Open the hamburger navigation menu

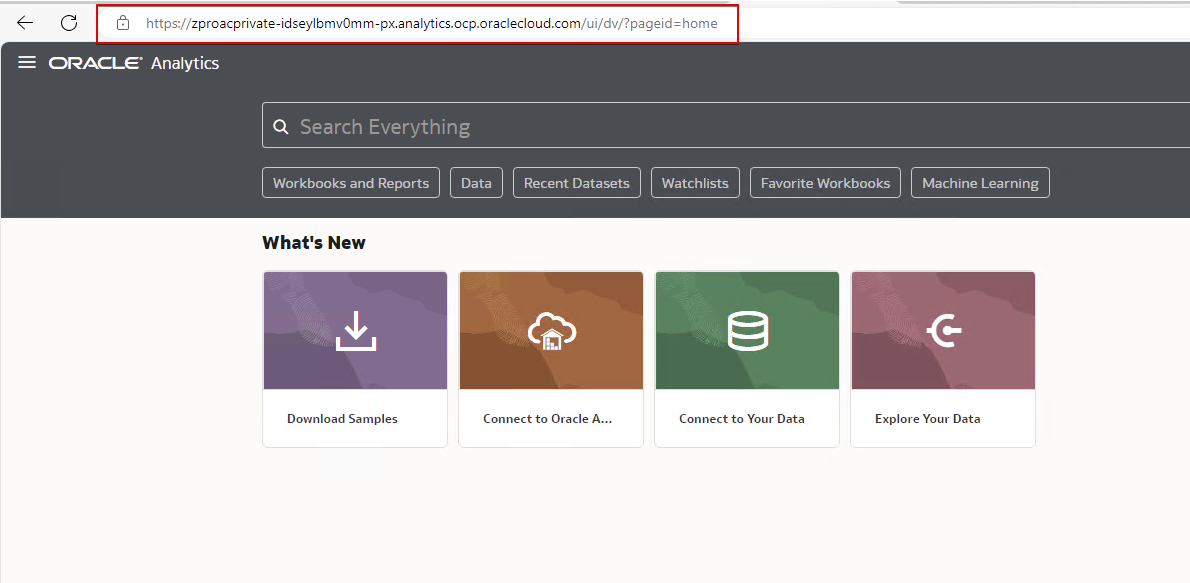pos(27,62)
